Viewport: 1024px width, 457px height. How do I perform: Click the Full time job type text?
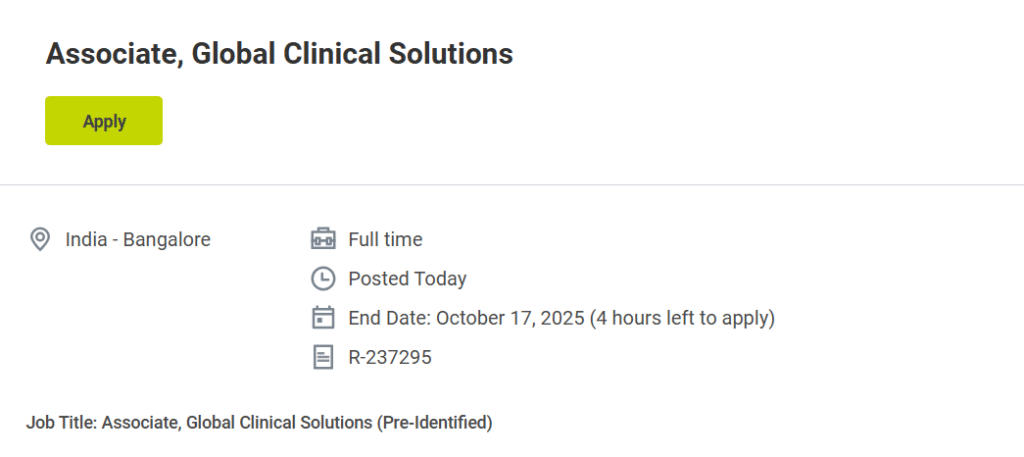coord(385,239)
